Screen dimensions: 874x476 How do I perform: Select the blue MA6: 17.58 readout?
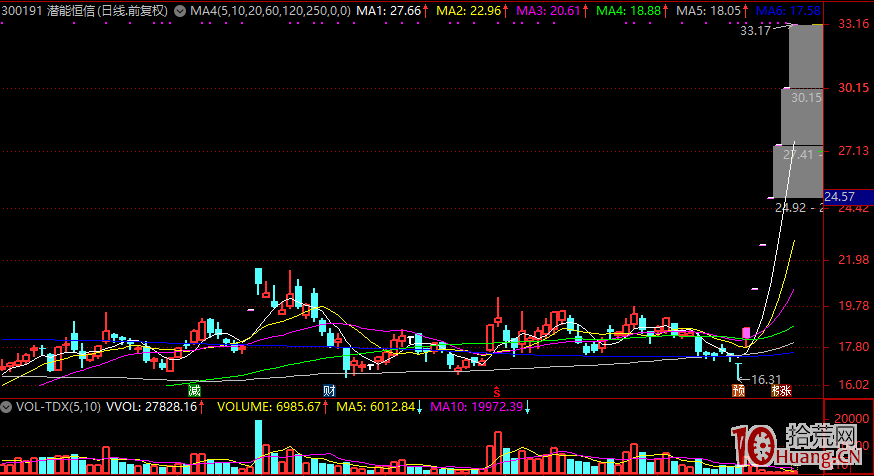788,11
